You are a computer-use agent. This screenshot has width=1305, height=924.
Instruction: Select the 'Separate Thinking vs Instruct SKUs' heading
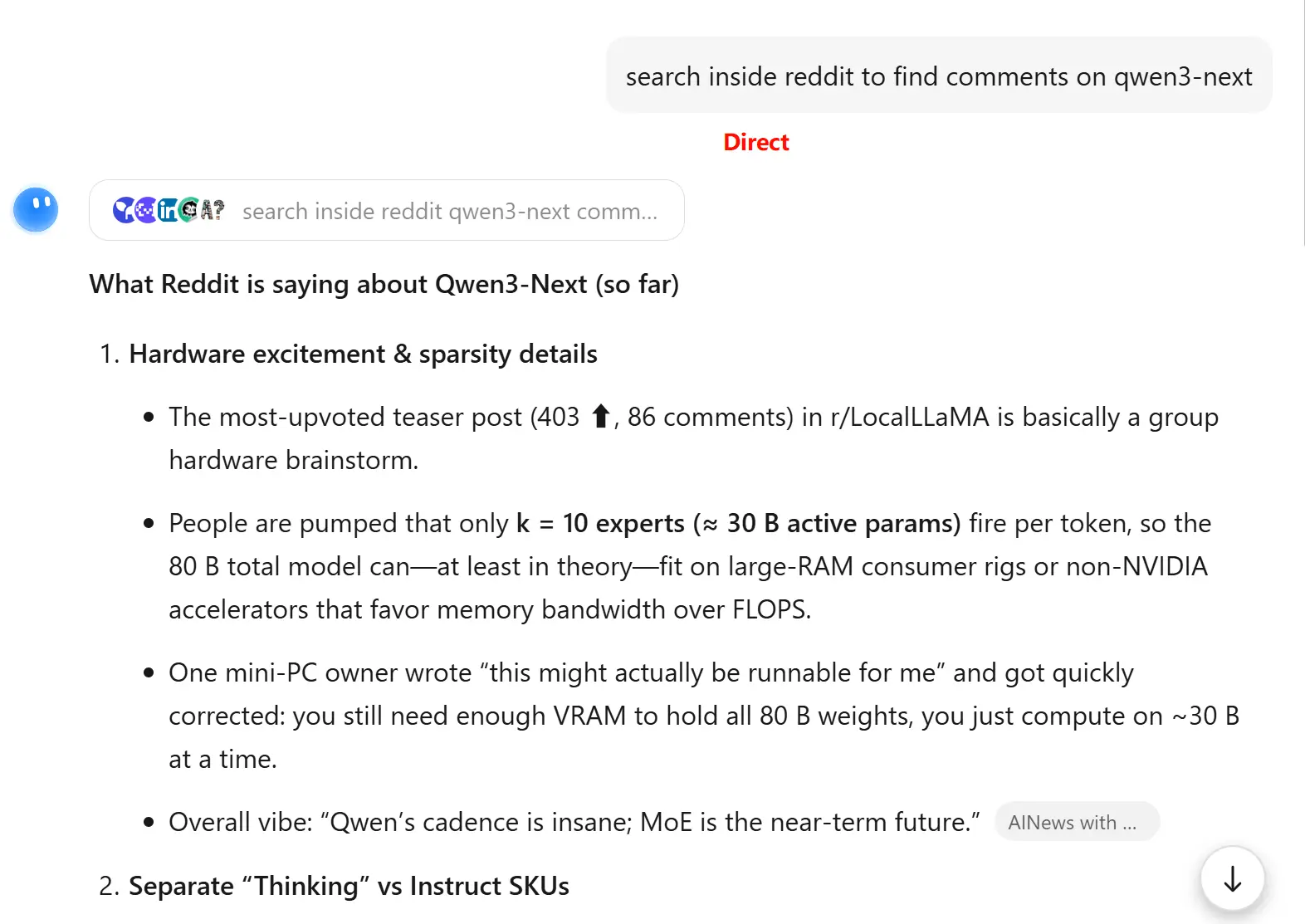click(x=349, y=886)
